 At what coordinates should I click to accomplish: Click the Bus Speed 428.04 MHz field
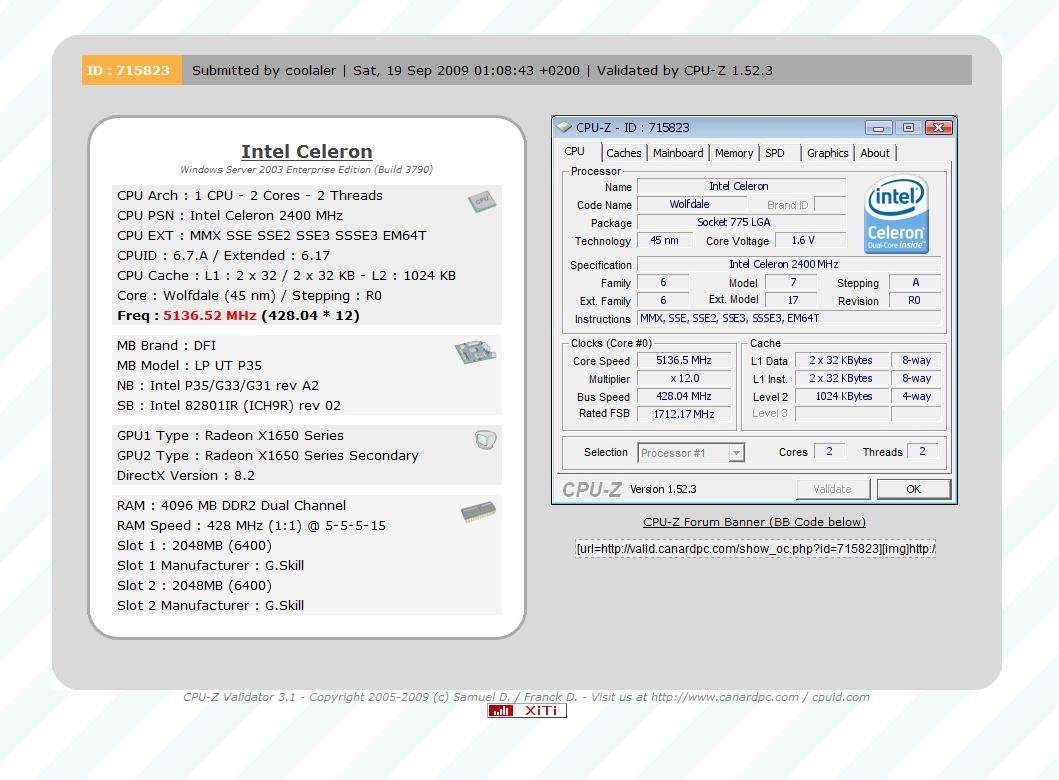click(683, 396)
